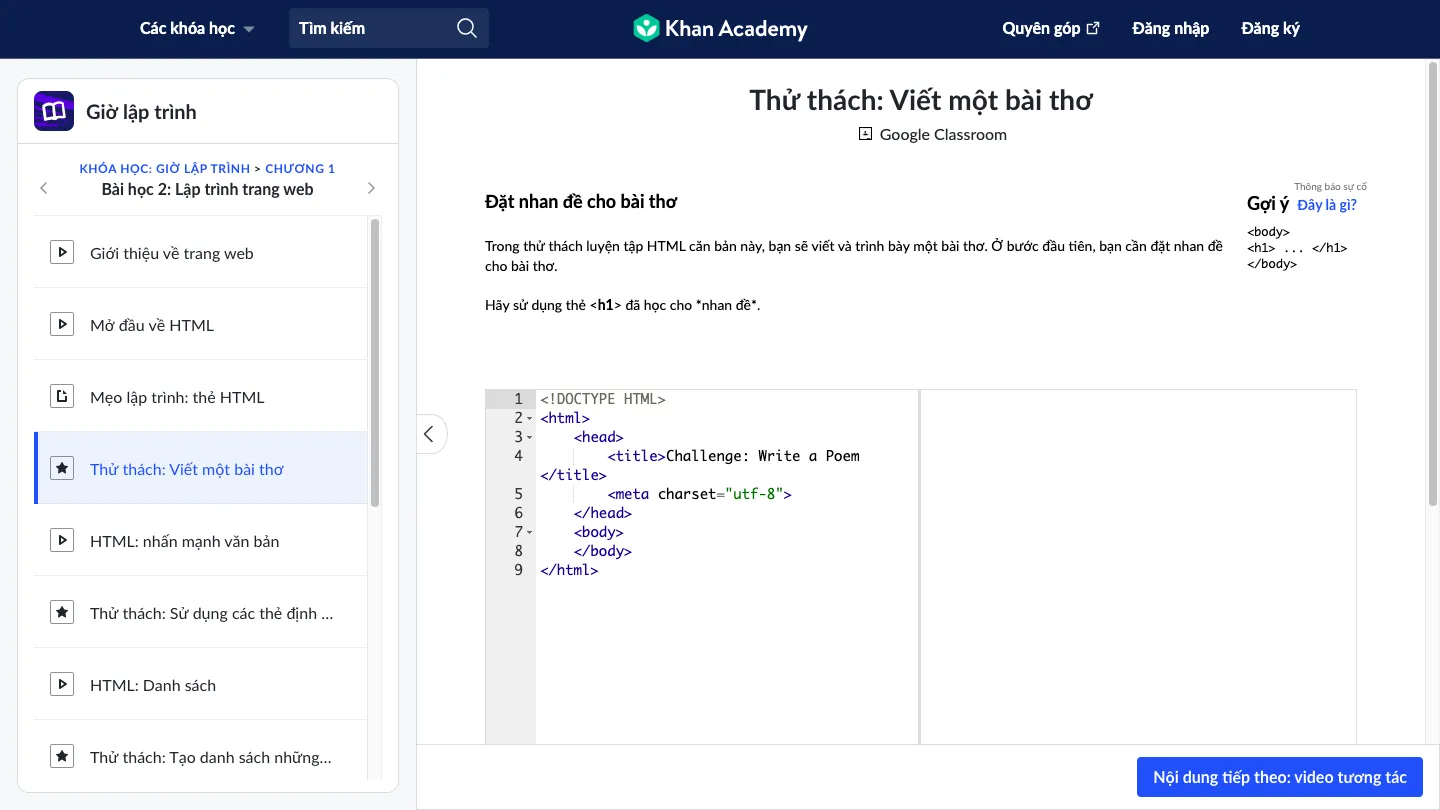Click the Khan Academy logo
This screenshot has height=810, width=1440.
720,28
